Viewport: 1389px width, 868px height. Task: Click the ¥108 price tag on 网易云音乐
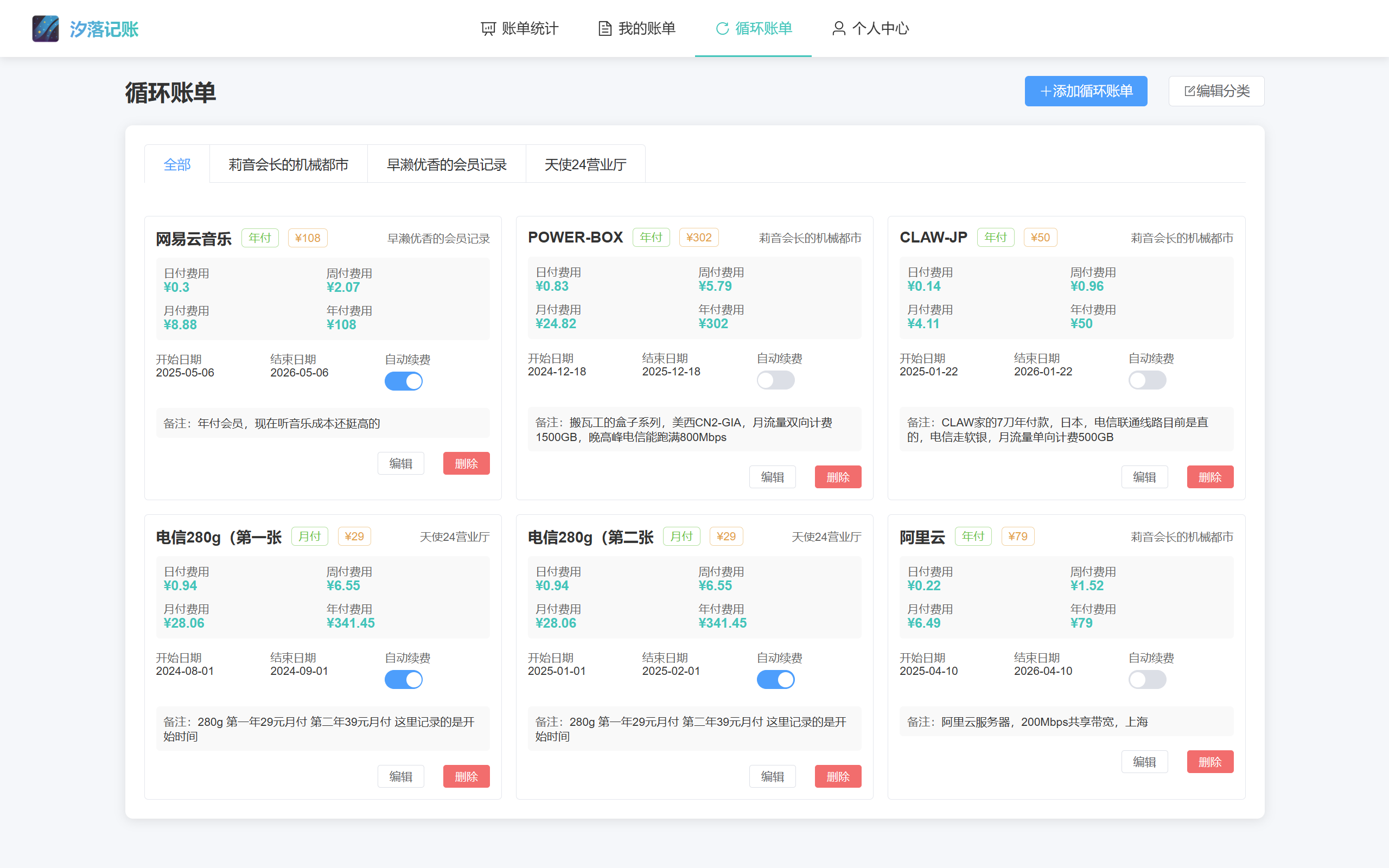tap(308, 238)
